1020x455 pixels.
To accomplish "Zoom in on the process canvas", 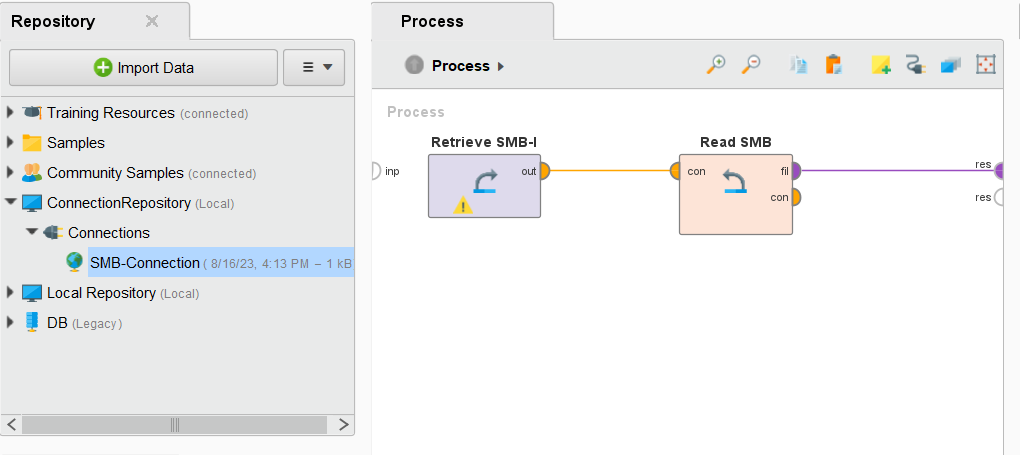I will pos(716,65).
